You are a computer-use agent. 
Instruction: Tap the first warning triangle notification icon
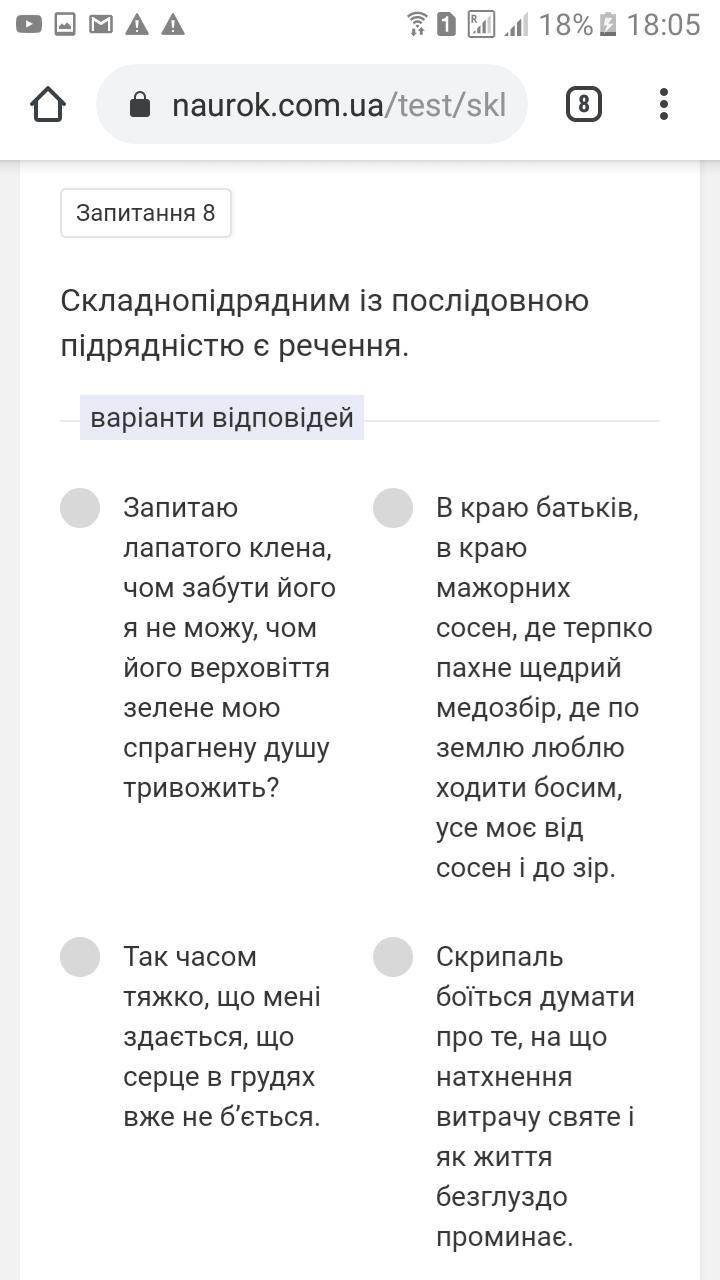pos(137,24)
